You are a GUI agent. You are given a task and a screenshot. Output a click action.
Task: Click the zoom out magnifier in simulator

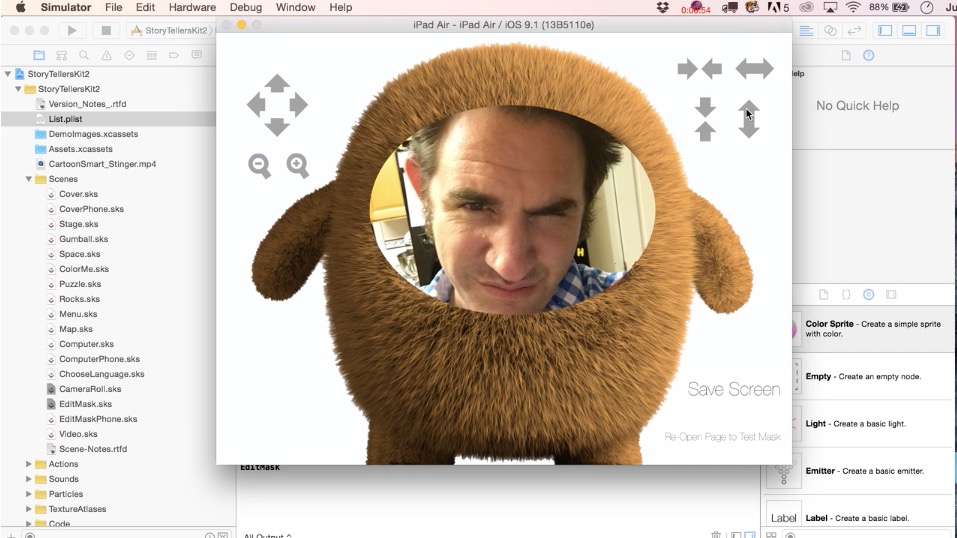coord(260,166)
